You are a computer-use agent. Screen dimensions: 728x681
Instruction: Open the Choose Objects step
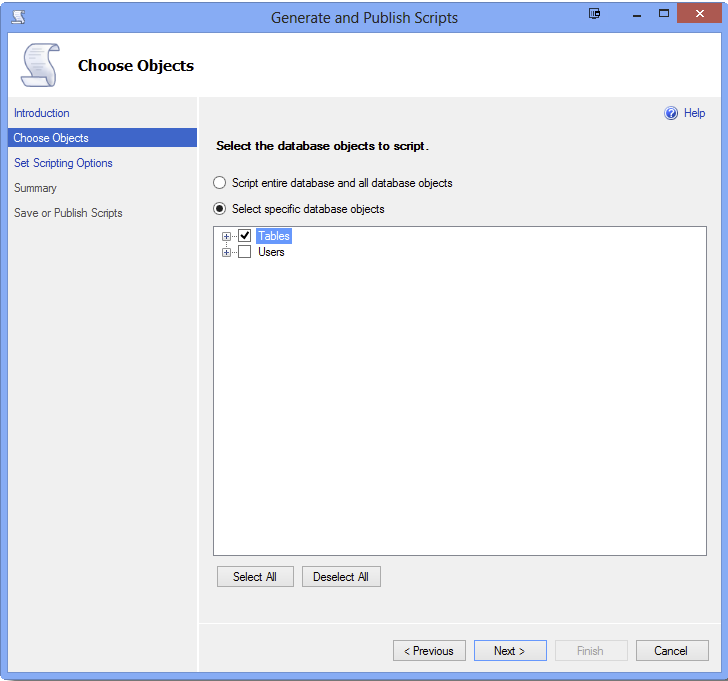pyautogui.click(x=102, y=138)
